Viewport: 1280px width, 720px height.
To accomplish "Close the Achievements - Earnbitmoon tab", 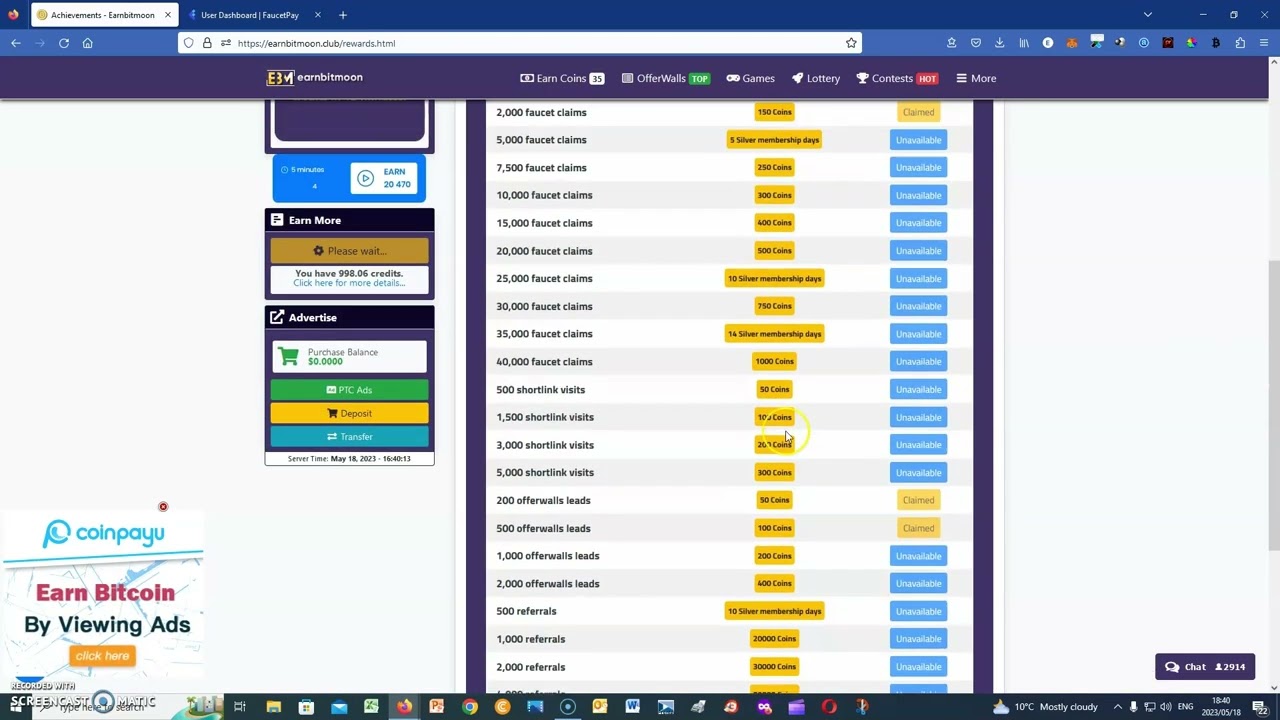I will coord(168,15).
